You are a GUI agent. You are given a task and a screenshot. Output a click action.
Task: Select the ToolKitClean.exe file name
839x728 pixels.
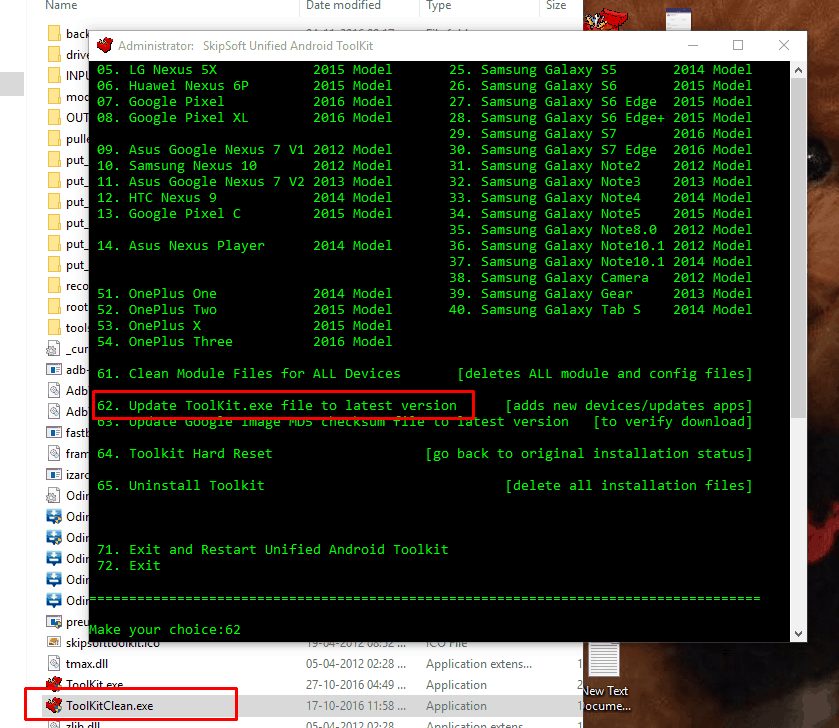pyautogui.click(x=110, y=706)
